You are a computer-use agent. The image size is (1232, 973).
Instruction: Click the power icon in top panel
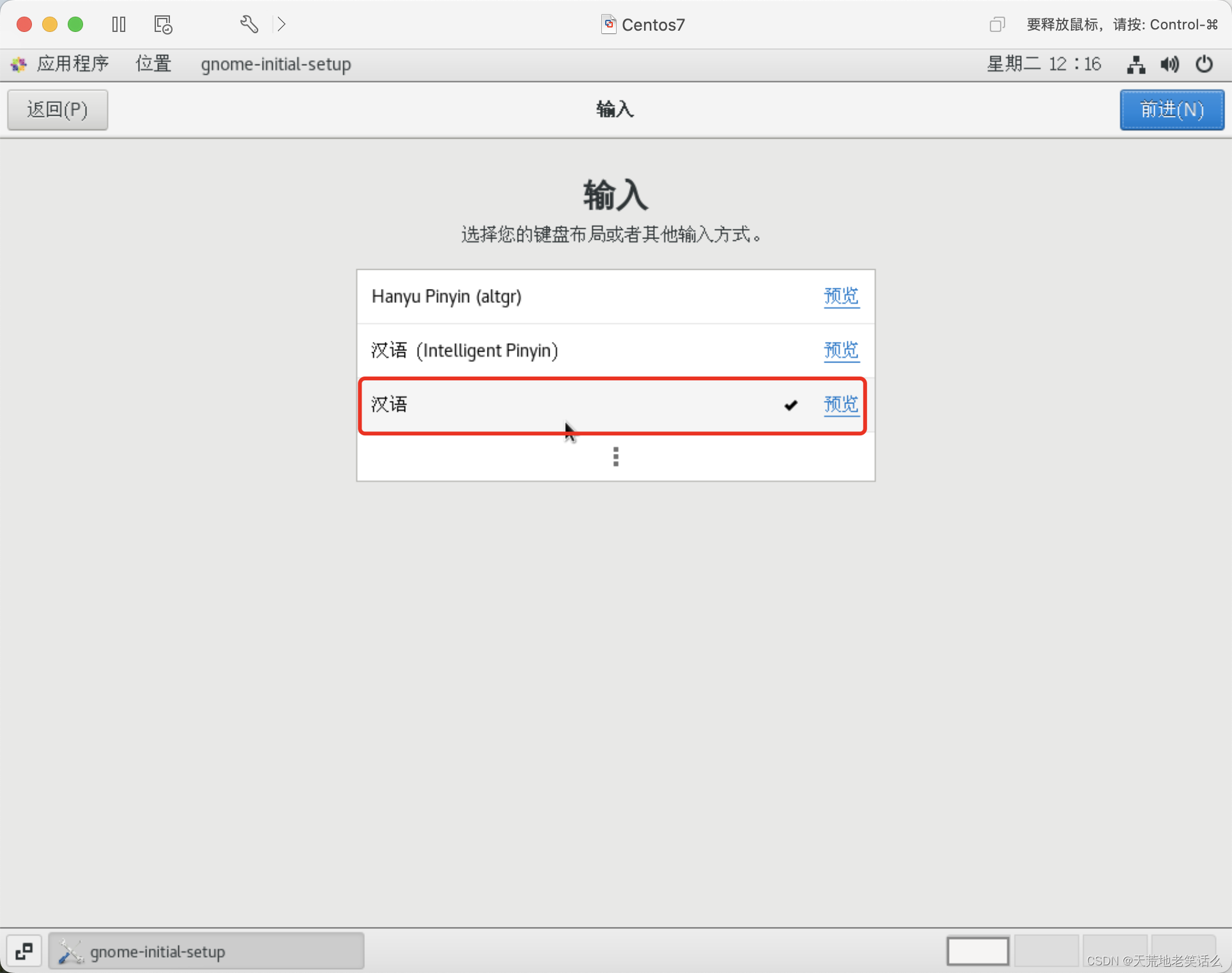1204,65
